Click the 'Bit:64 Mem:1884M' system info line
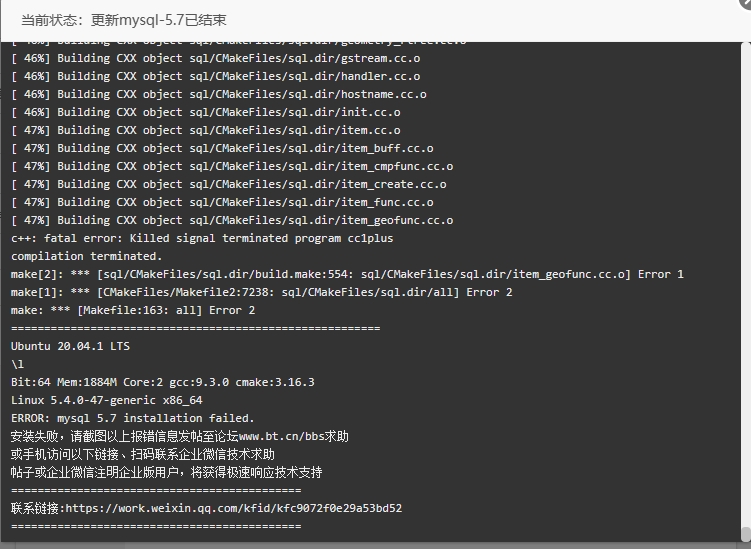Viewport: 751px width, 549px height. pyautogui.click(x=163, y=382)
